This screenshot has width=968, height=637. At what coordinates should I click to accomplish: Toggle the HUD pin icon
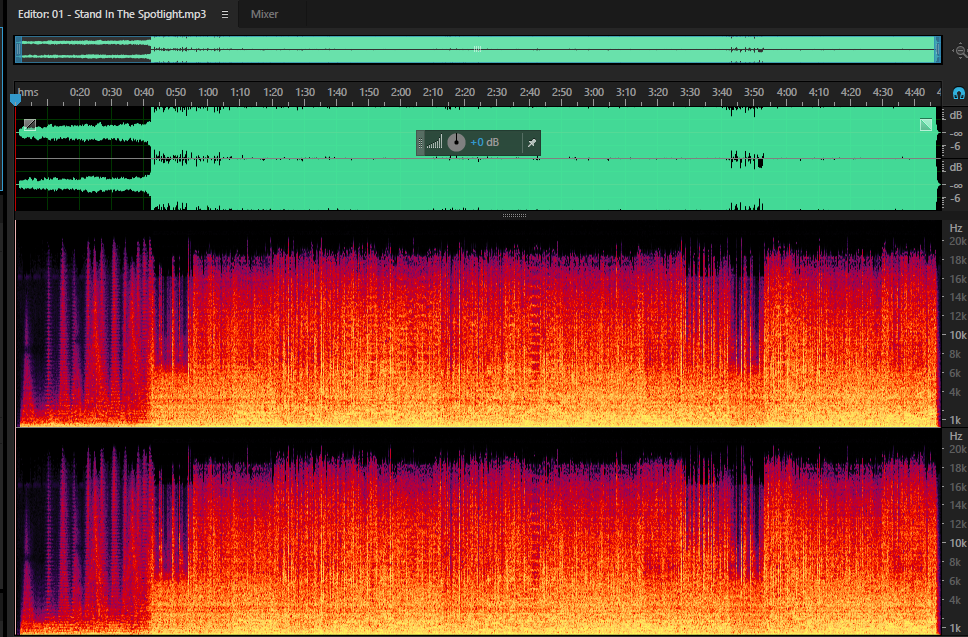532,143
